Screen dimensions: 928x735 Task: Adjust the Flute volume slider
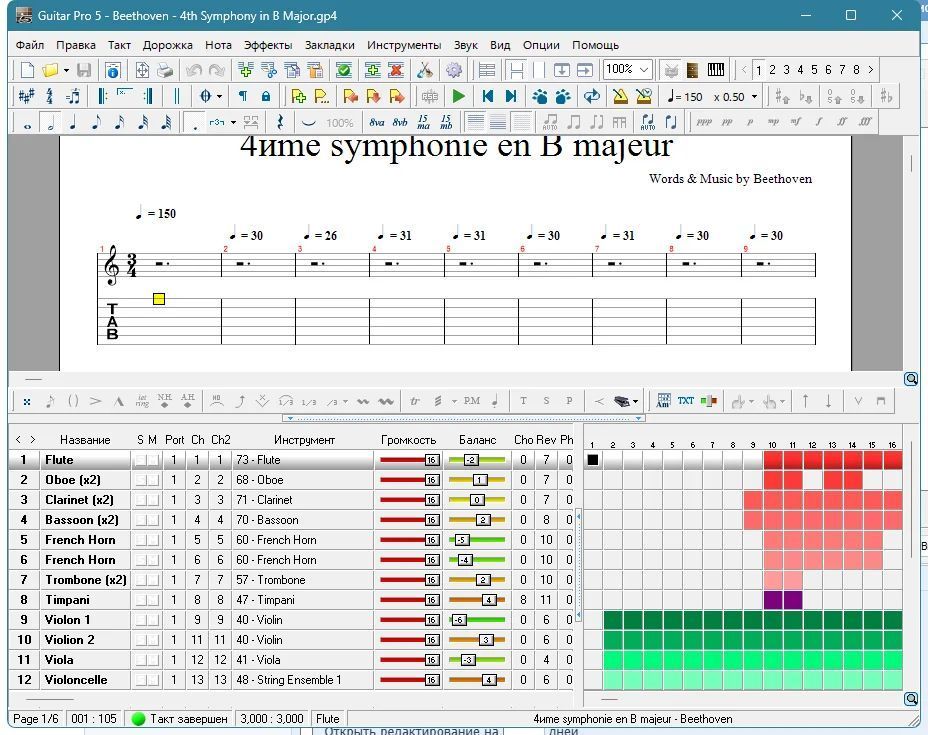tap(410, 460)
